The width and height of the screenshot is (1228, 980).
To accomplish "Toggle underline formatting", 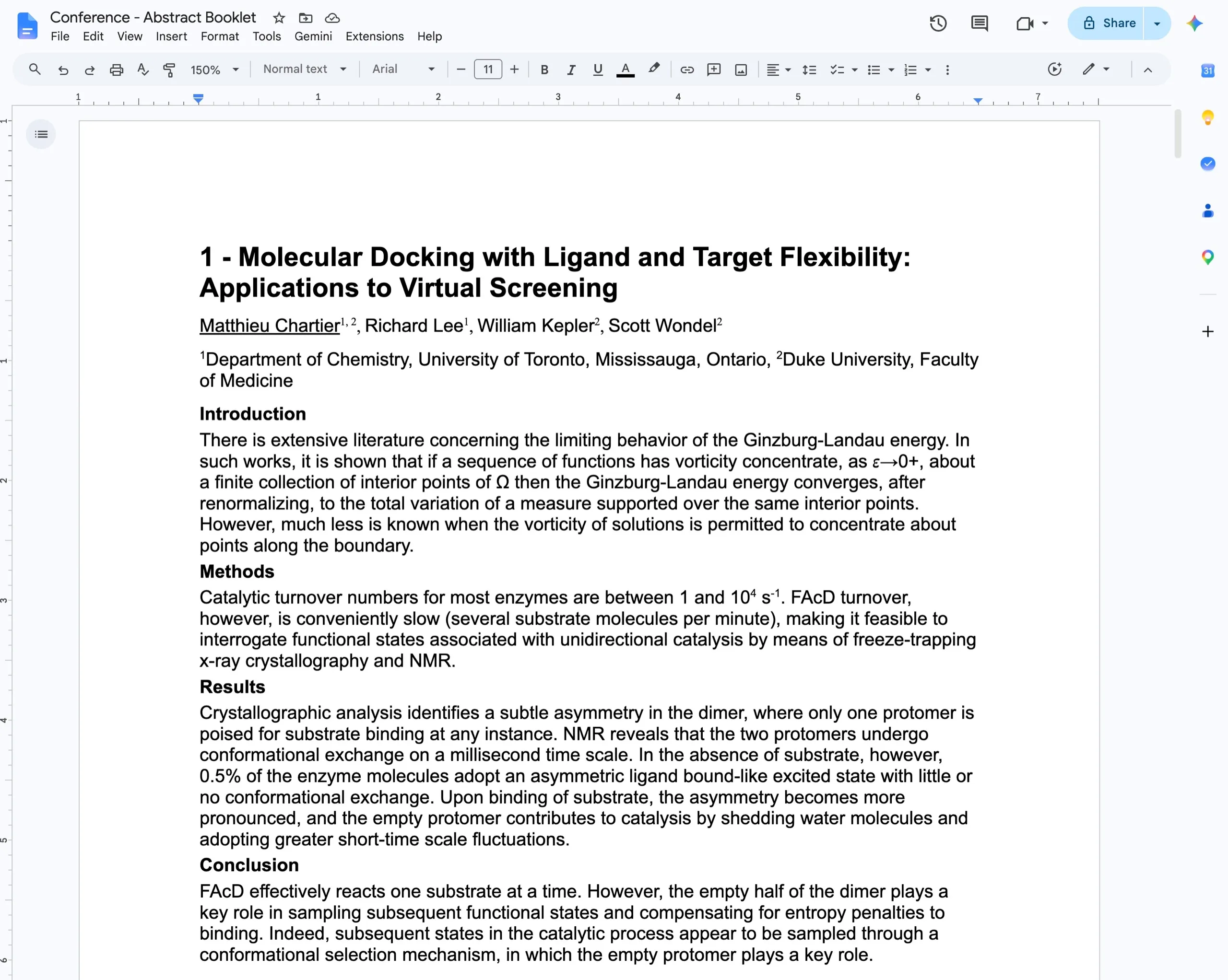I will click(598, 70).
